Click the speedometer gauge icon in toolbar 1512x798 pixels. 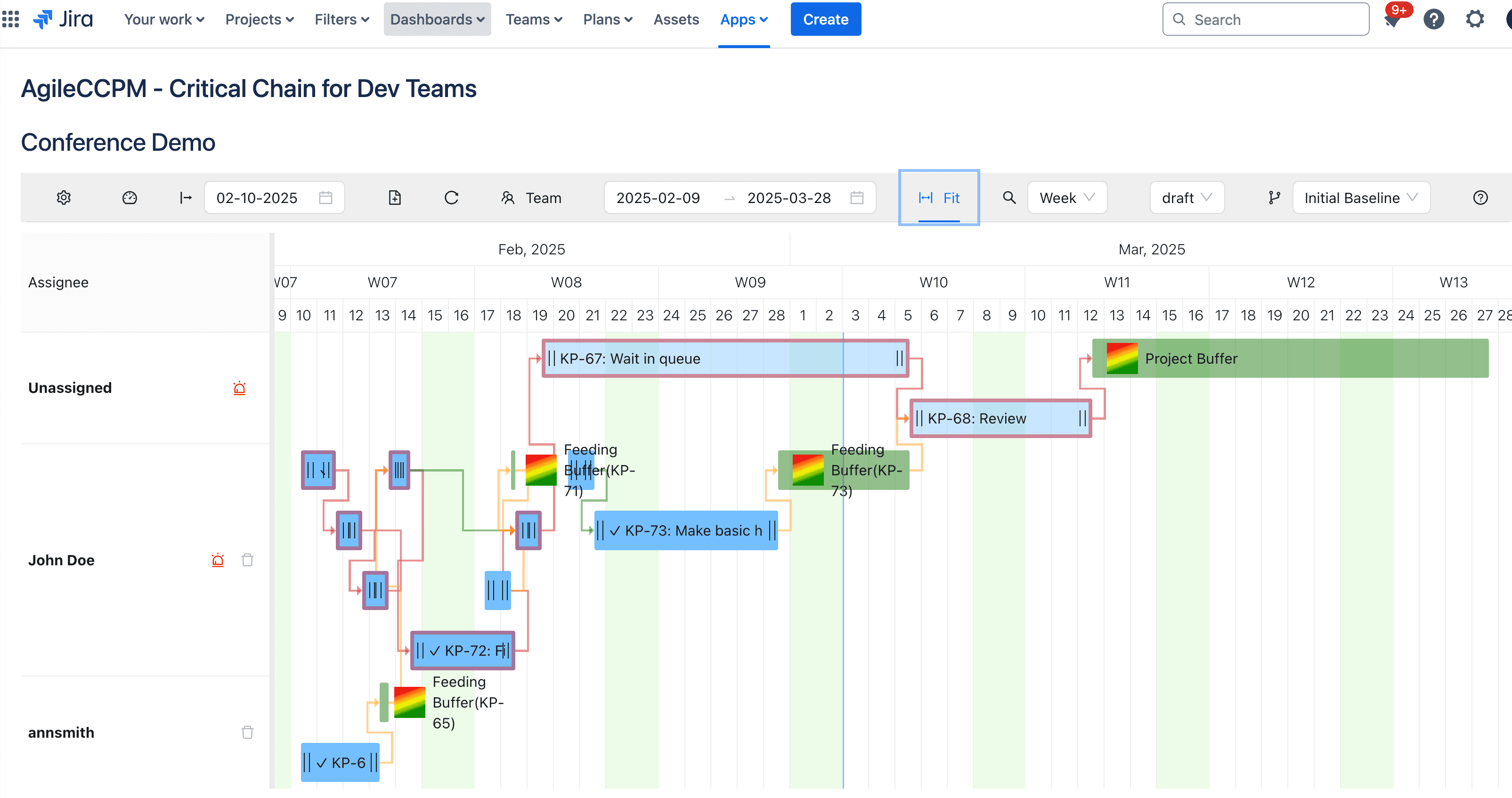click(x=129, y=197)
